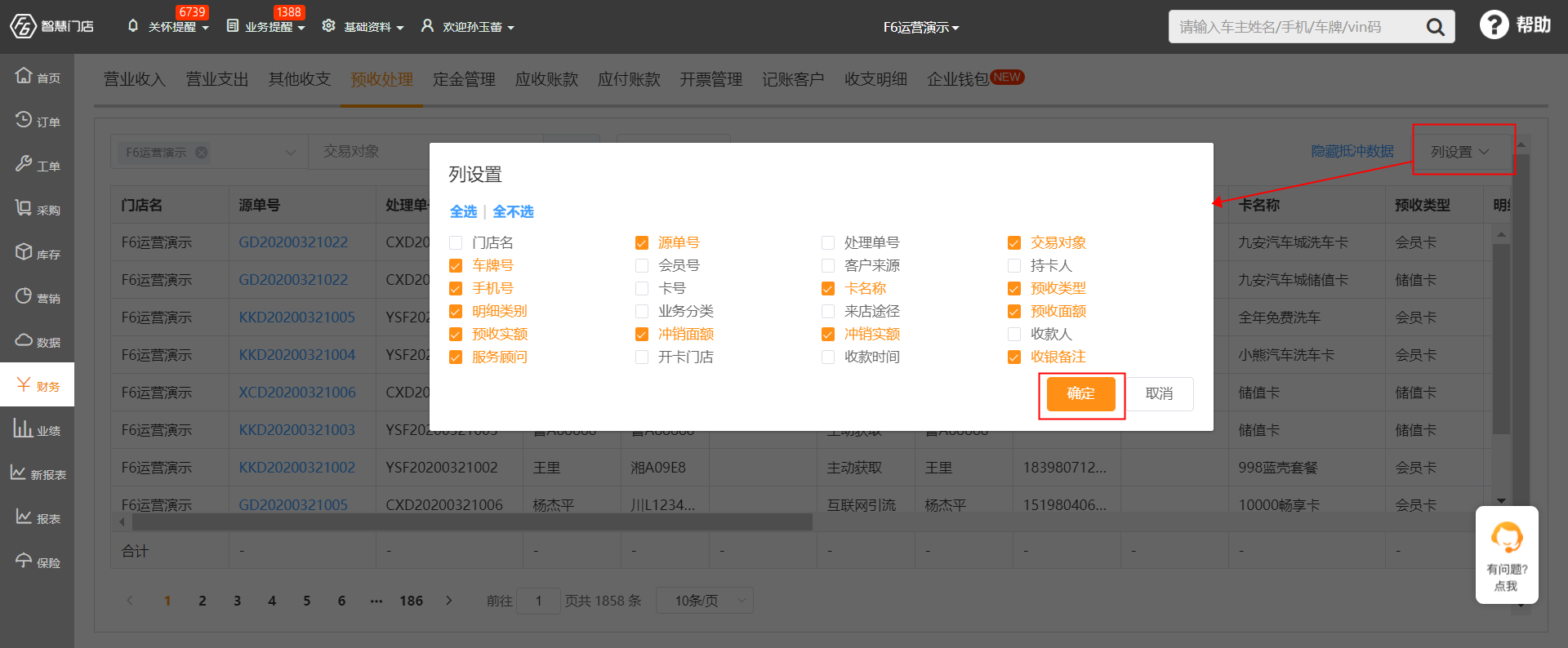The image size is (1568, 648).
Task: Switch to the 营业收入 tab
Action: pos(135,79)
